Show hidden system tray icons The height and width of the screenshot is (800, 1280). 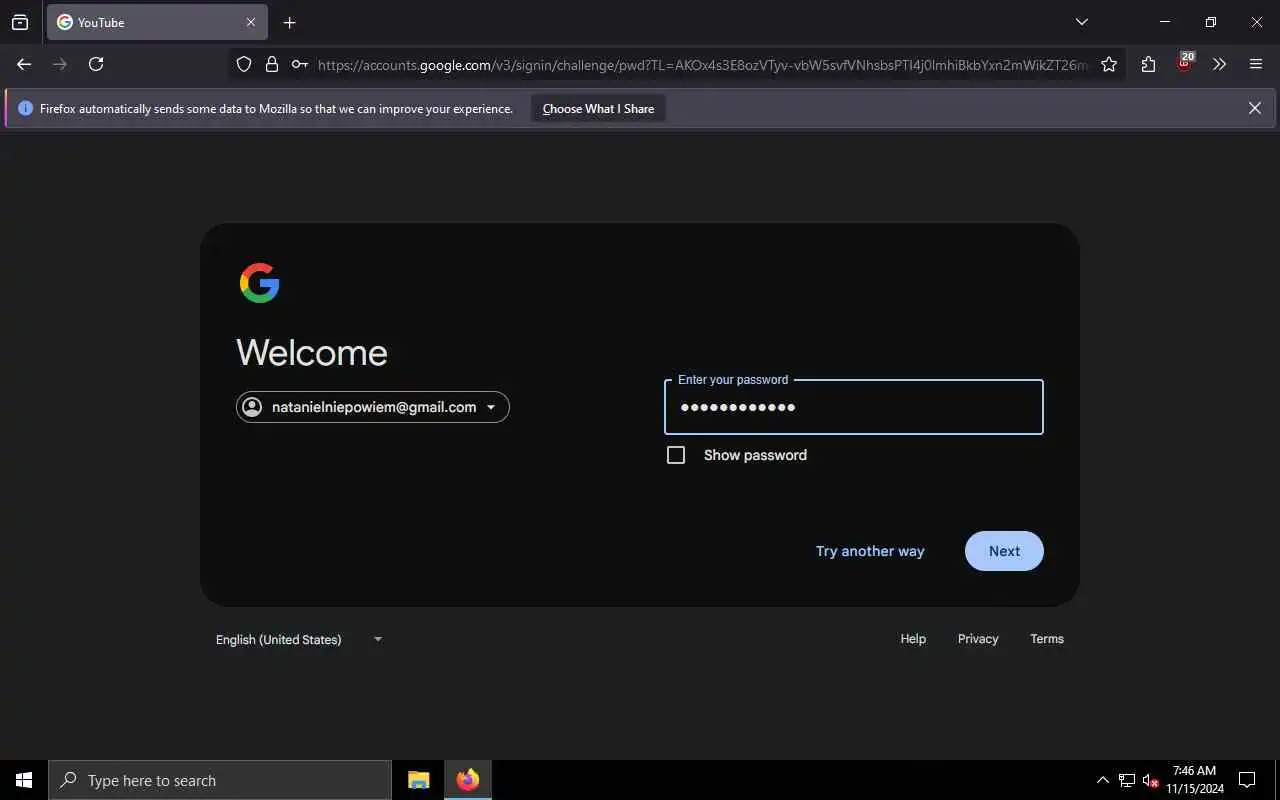[1103, 780]
